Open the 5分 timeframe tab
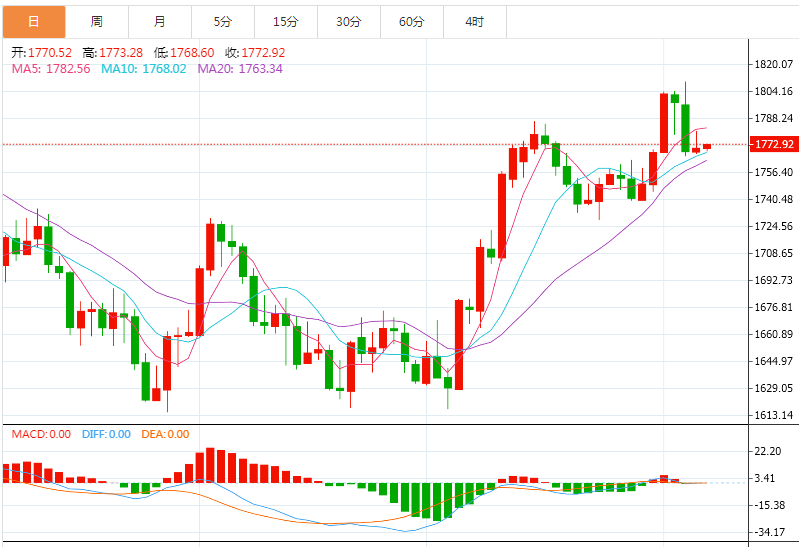799x547 pixels. click(x=223, y=22)
